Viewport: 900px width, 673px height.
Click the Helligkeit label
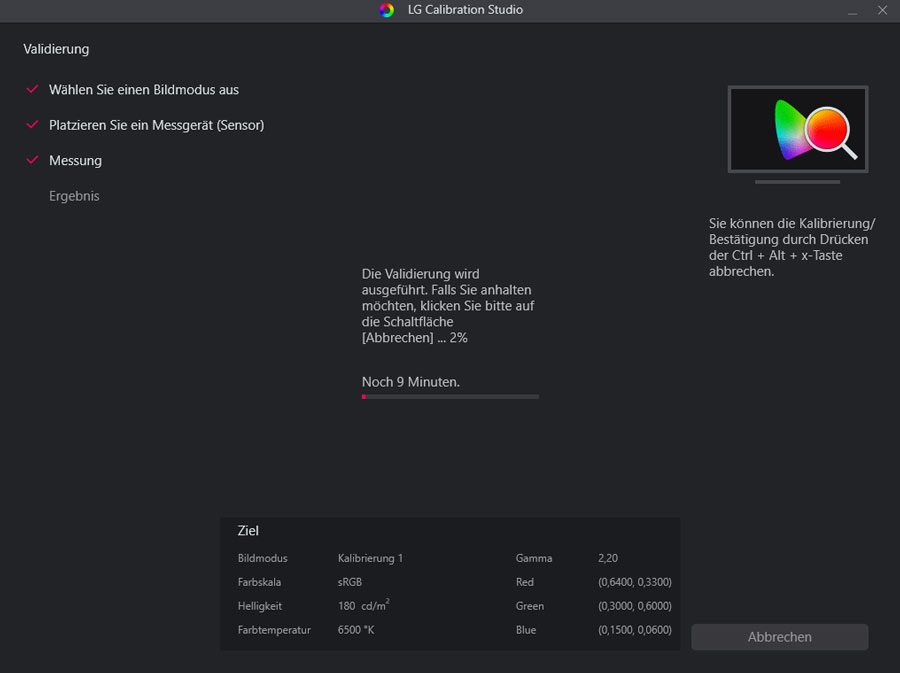tap(259, 606)
